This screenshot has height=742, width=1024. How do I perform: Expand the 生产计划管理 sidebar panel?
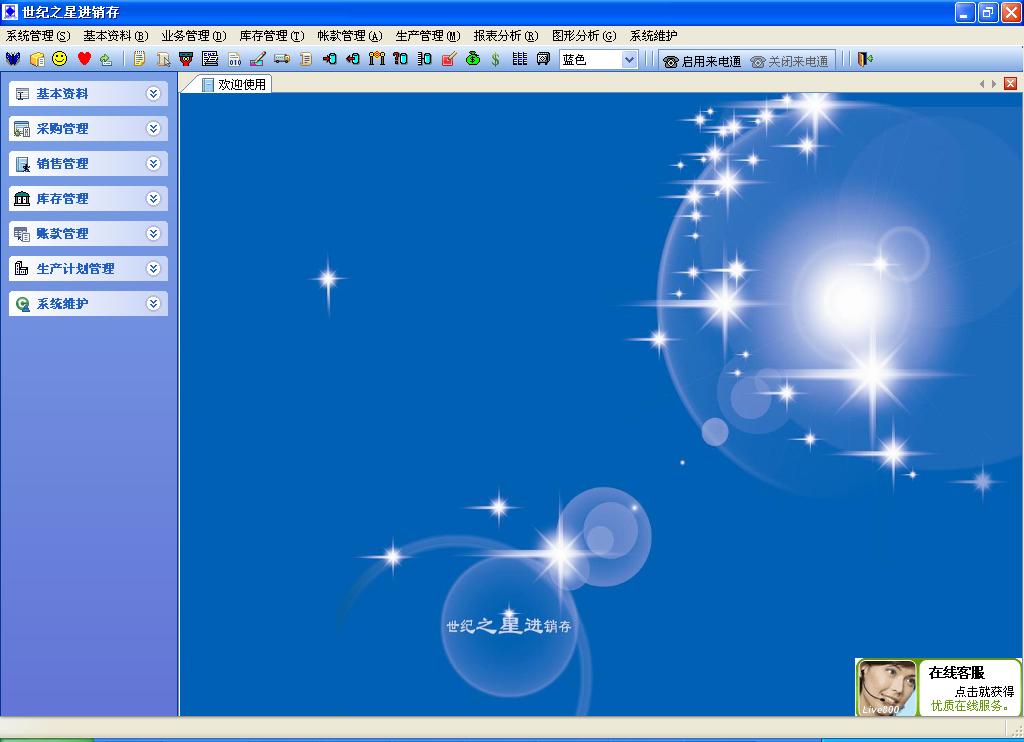click(x=153, y=269)
